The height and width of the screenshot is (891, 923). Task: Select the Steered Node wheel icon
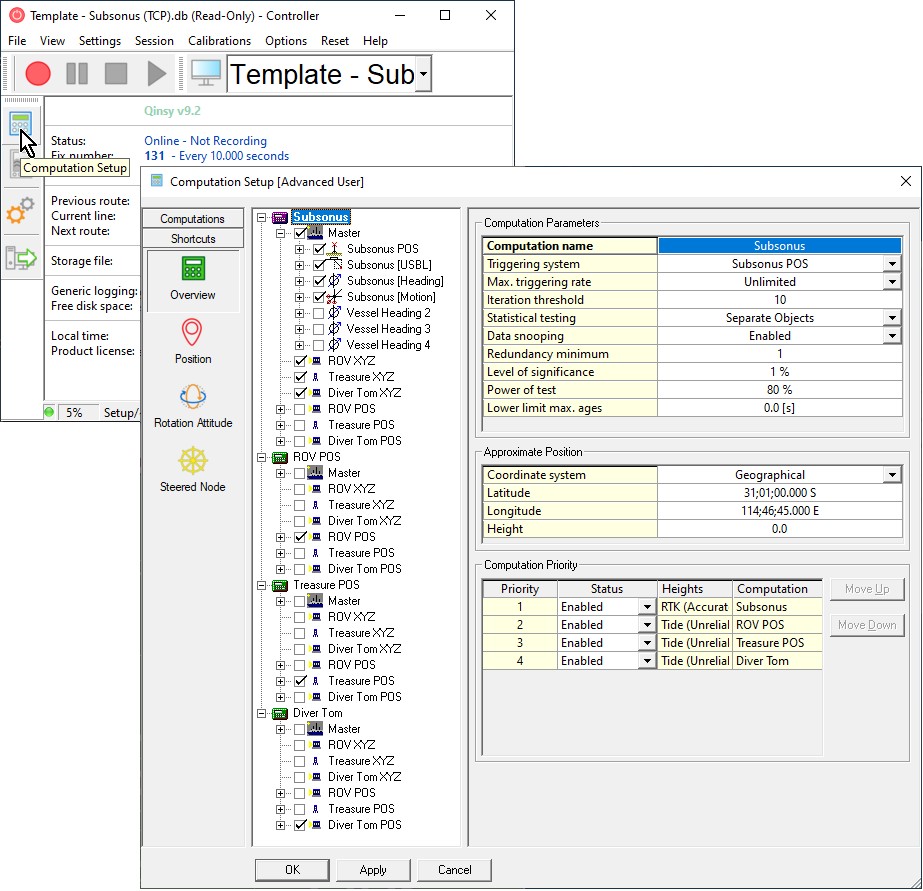[x=193, y=462]
